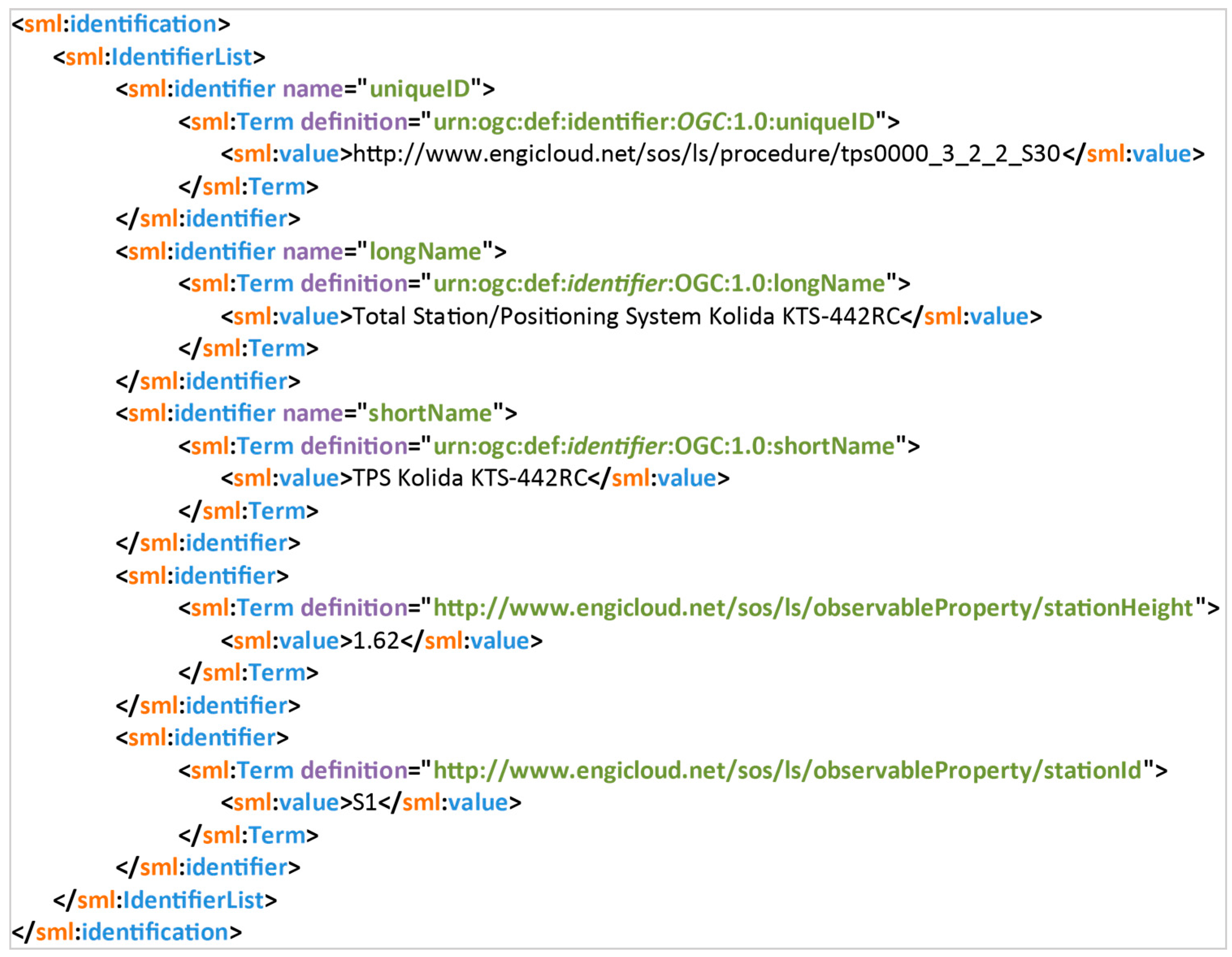Viewport: 1232px width, 957px height.
Task: Click the urn:ogc:def:identifier:OGC:1.0:uniqueID definition string
Action: [x=654, y=122]
